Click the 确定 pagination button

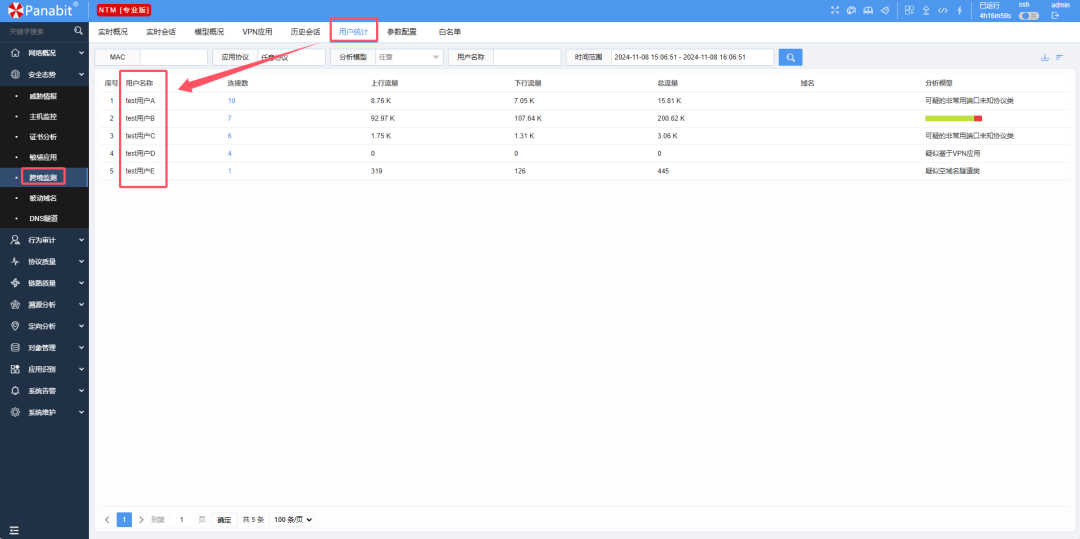pyautogui.click(x=224, y=520)
